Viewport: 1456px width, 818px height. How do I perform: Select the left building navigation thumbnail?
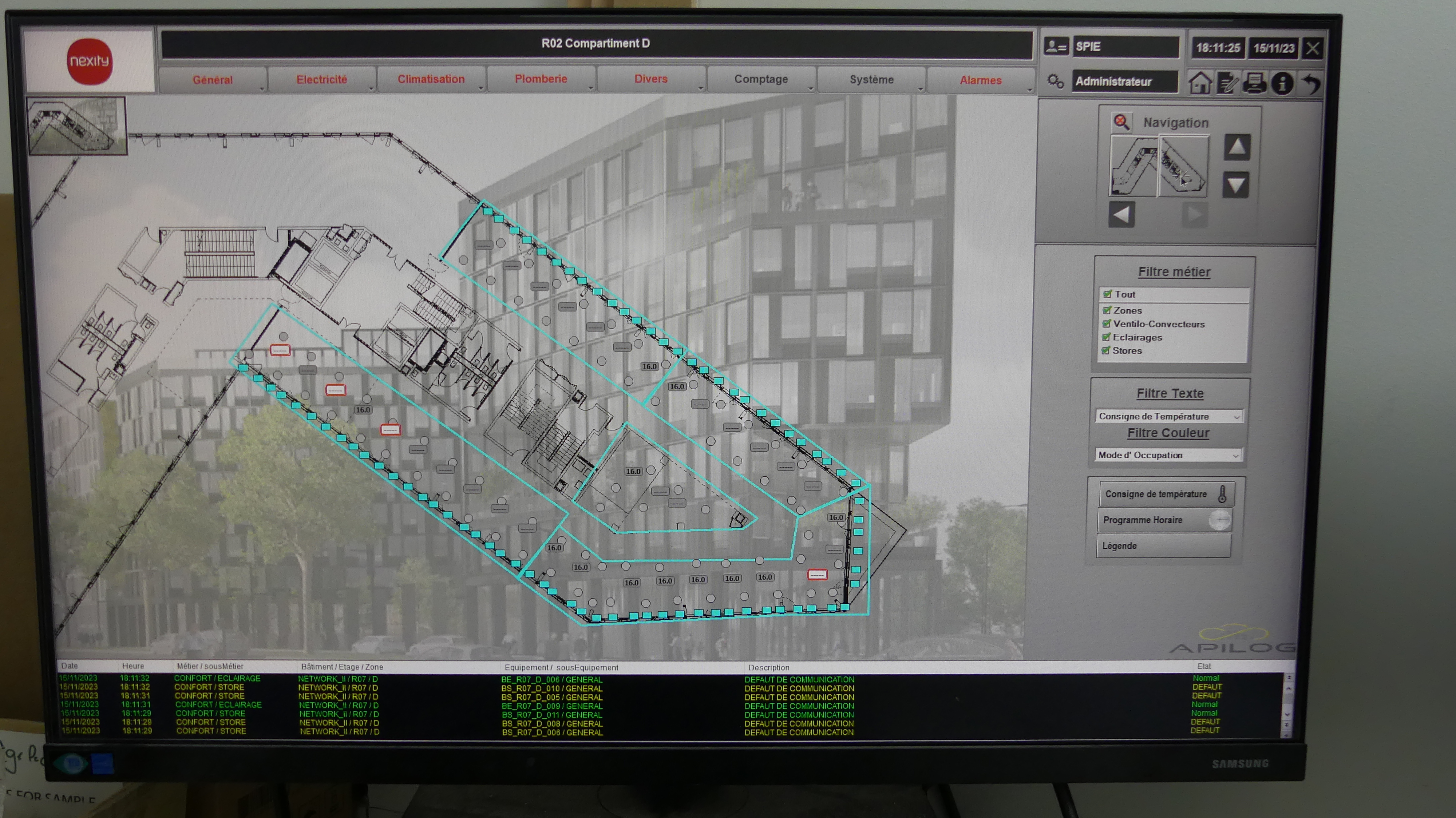pos(1134,166)
